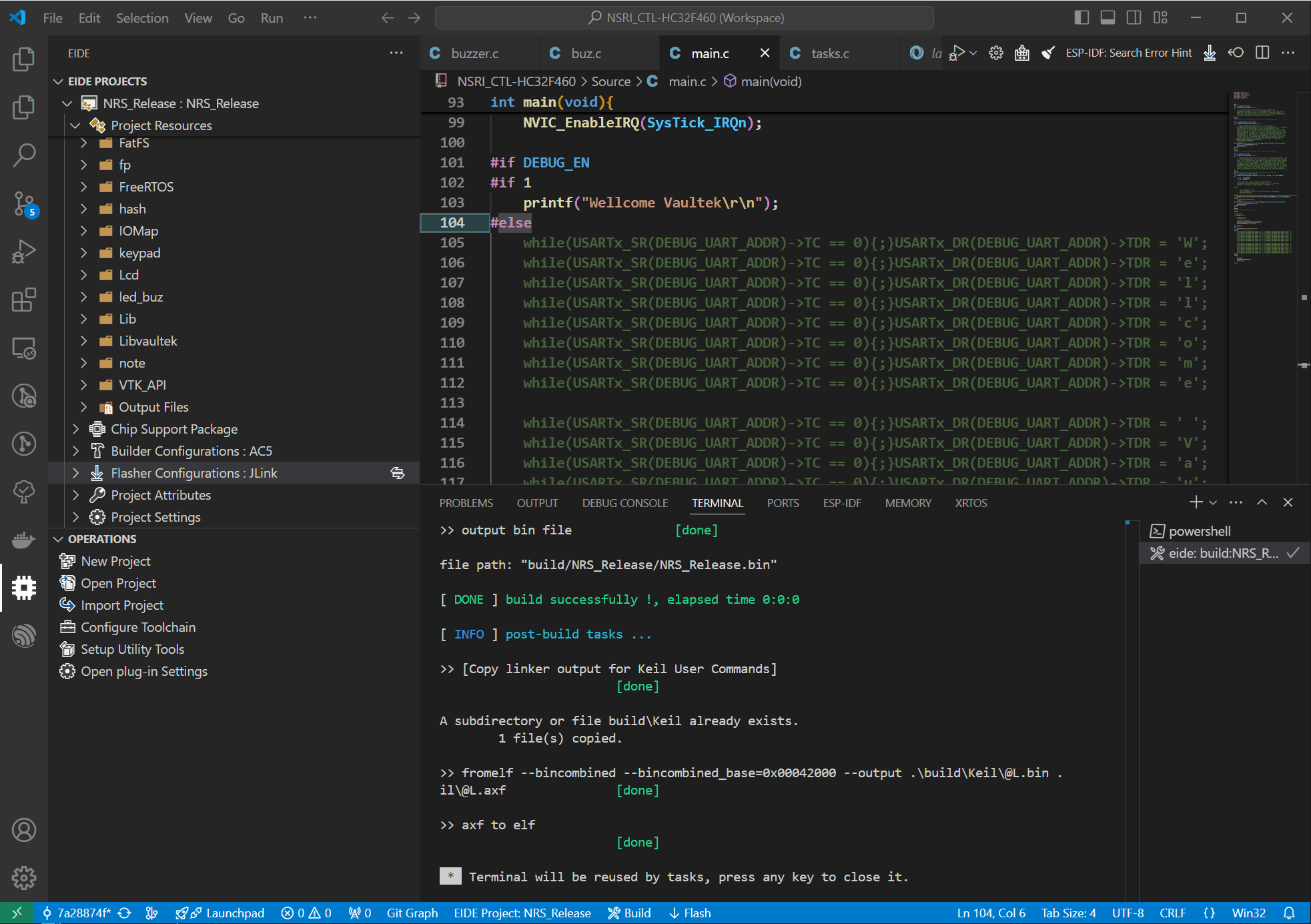This screenshot has width=1311, height=924.
Task: Open EIDE panel more actions menu
Action: 396,53
